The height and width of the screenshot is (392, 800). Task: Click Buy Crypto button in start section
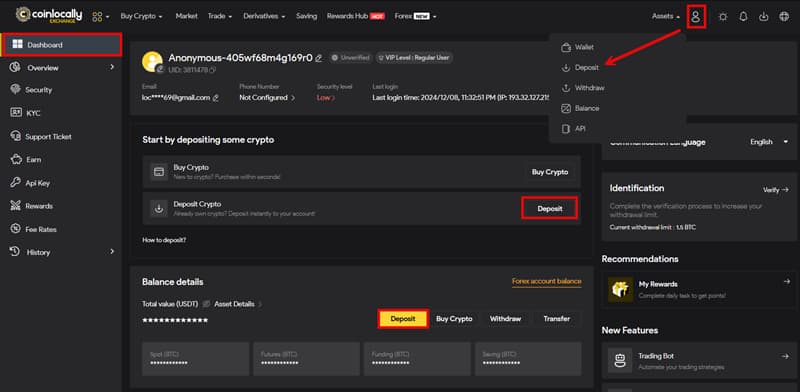click(x=550, y=172)
